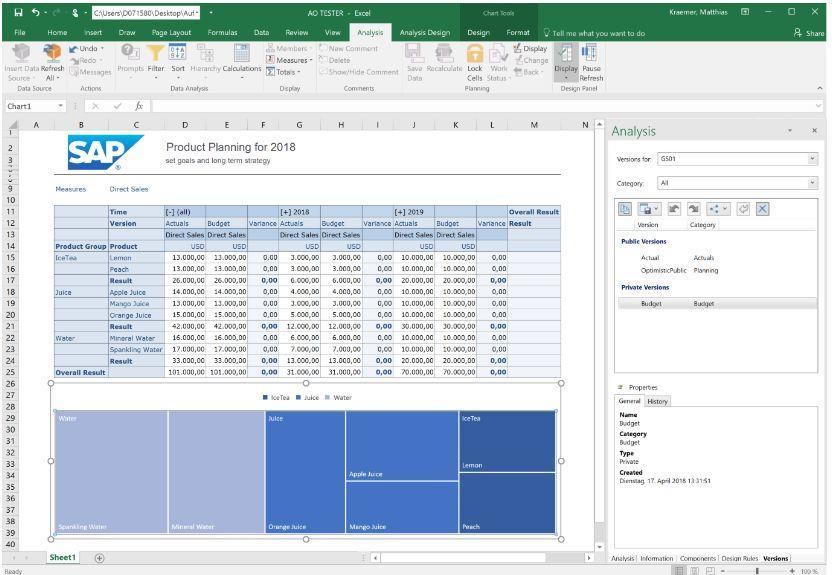Click the delete version X icon
The width and height of the screenshot is (832, 575).
[x=762, y=209]
